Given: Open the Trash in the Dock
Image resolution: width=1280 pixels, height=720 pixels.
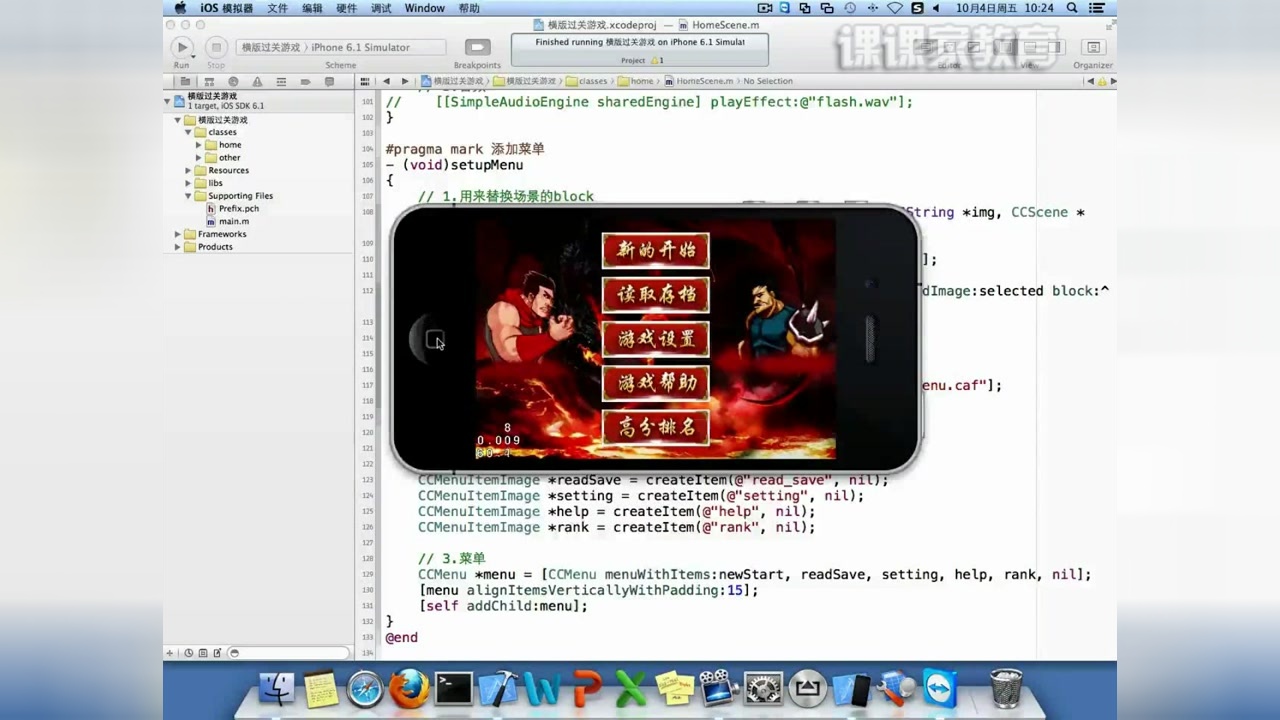Looking at the screenshot, I should [1006, 688].
